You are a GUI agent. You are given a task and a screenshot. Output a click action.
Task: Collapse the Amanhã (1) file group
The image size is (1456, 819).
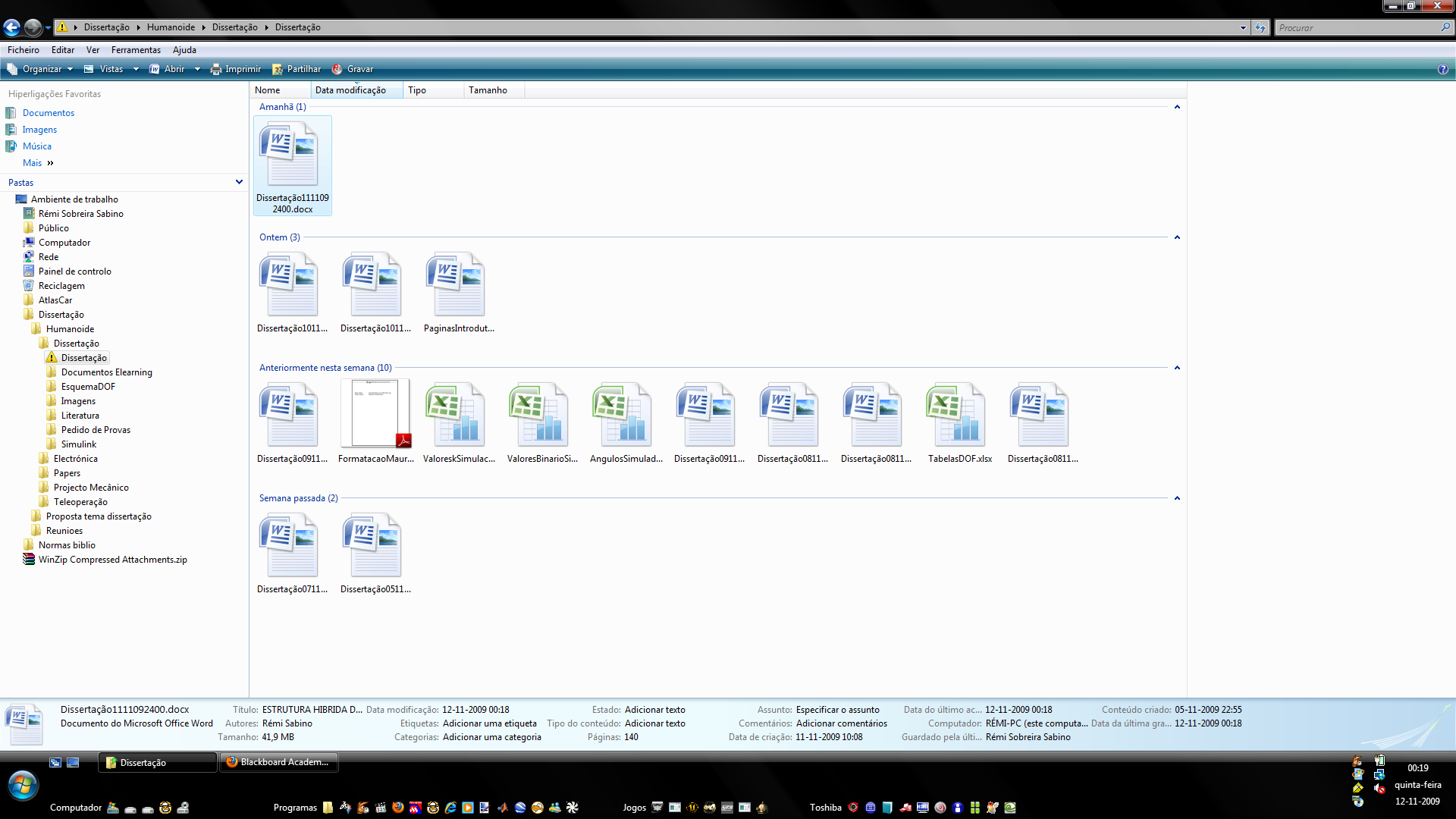tap(1177, 107)
